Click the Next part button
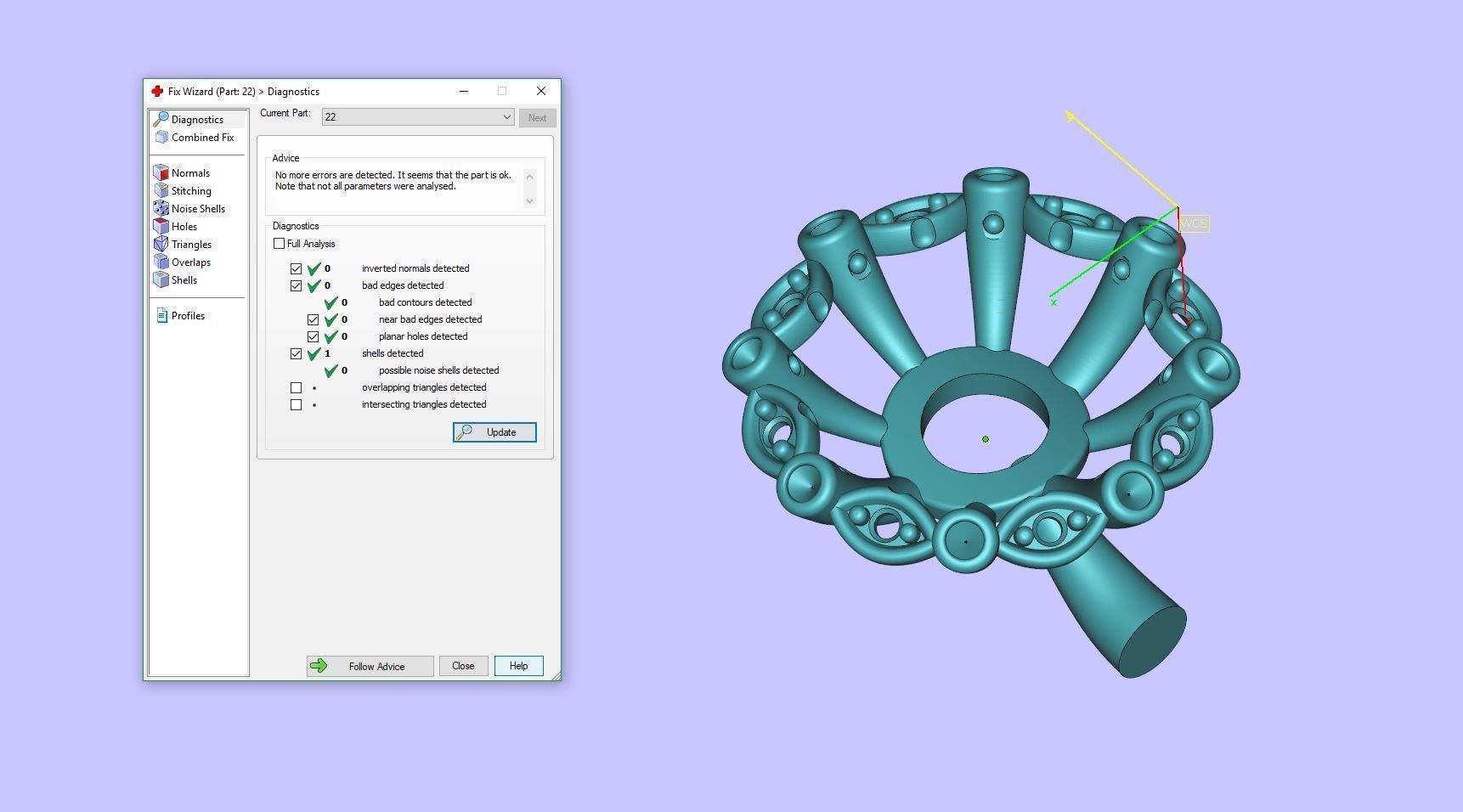Viewport: 1463px width, 812px height. [538, 118]
